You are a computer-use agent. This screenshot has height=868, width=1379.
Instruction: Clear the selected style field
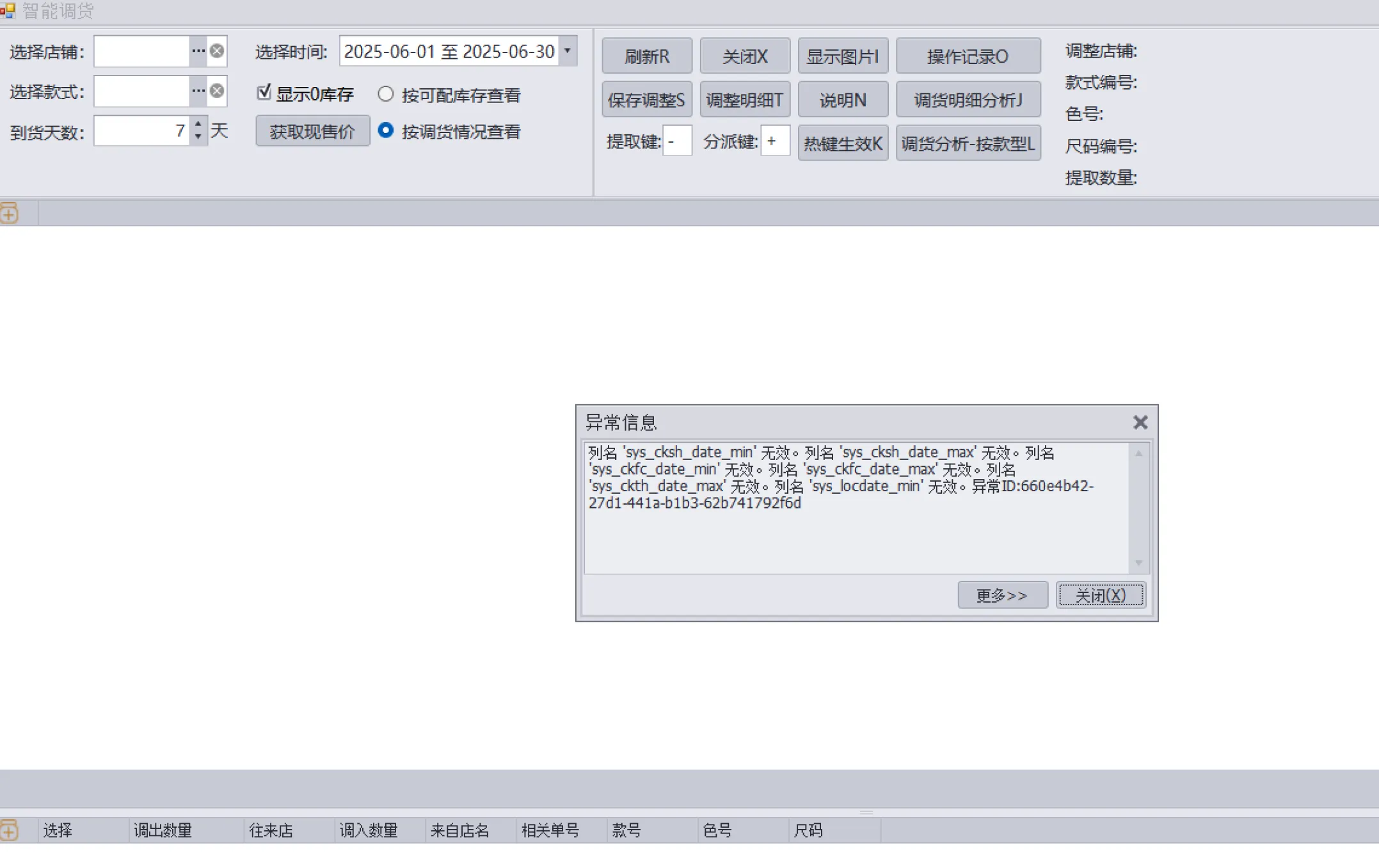pos(218,91)
